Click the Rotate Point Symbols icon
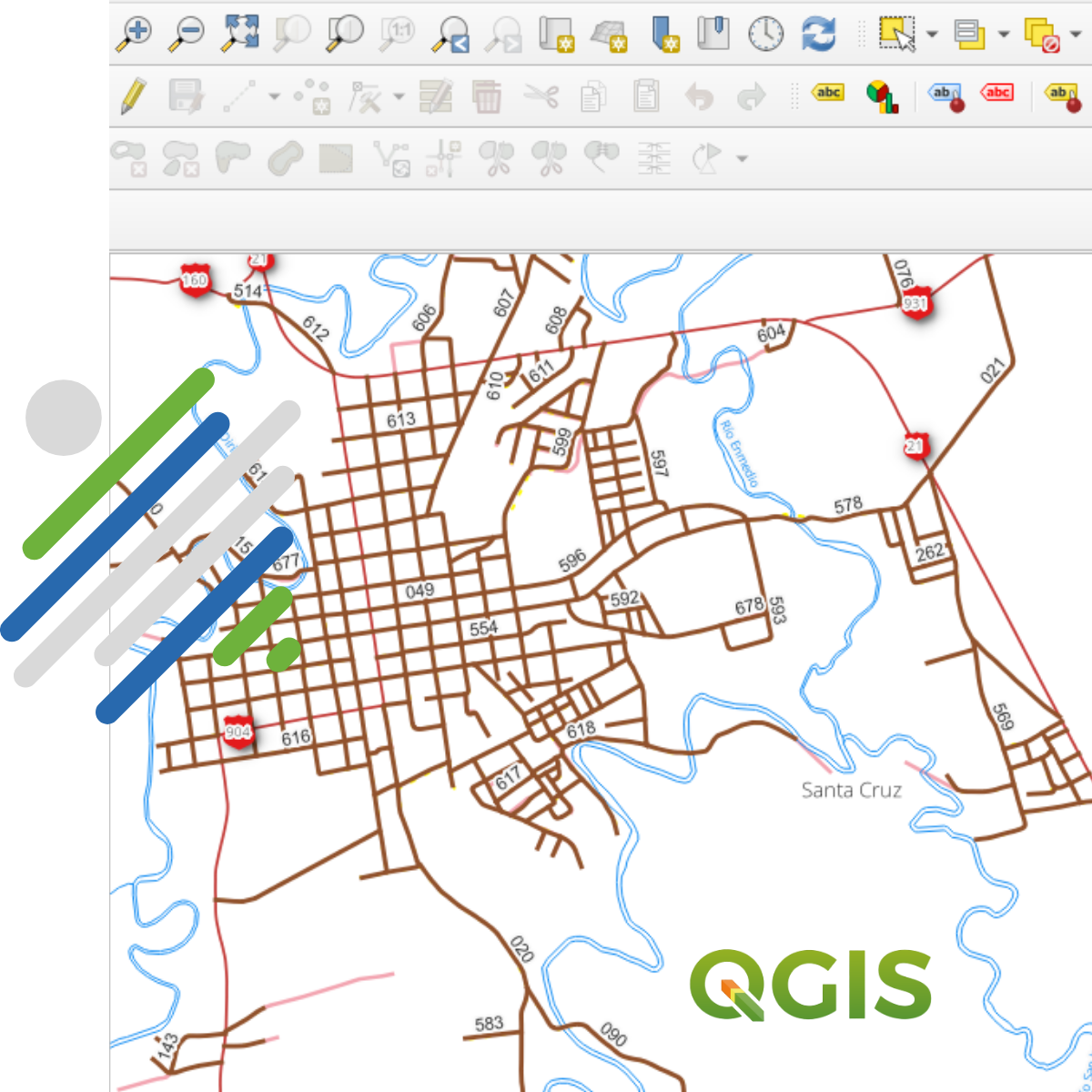Viewport: 1092px width, 1092px height. tap(707, 158)
